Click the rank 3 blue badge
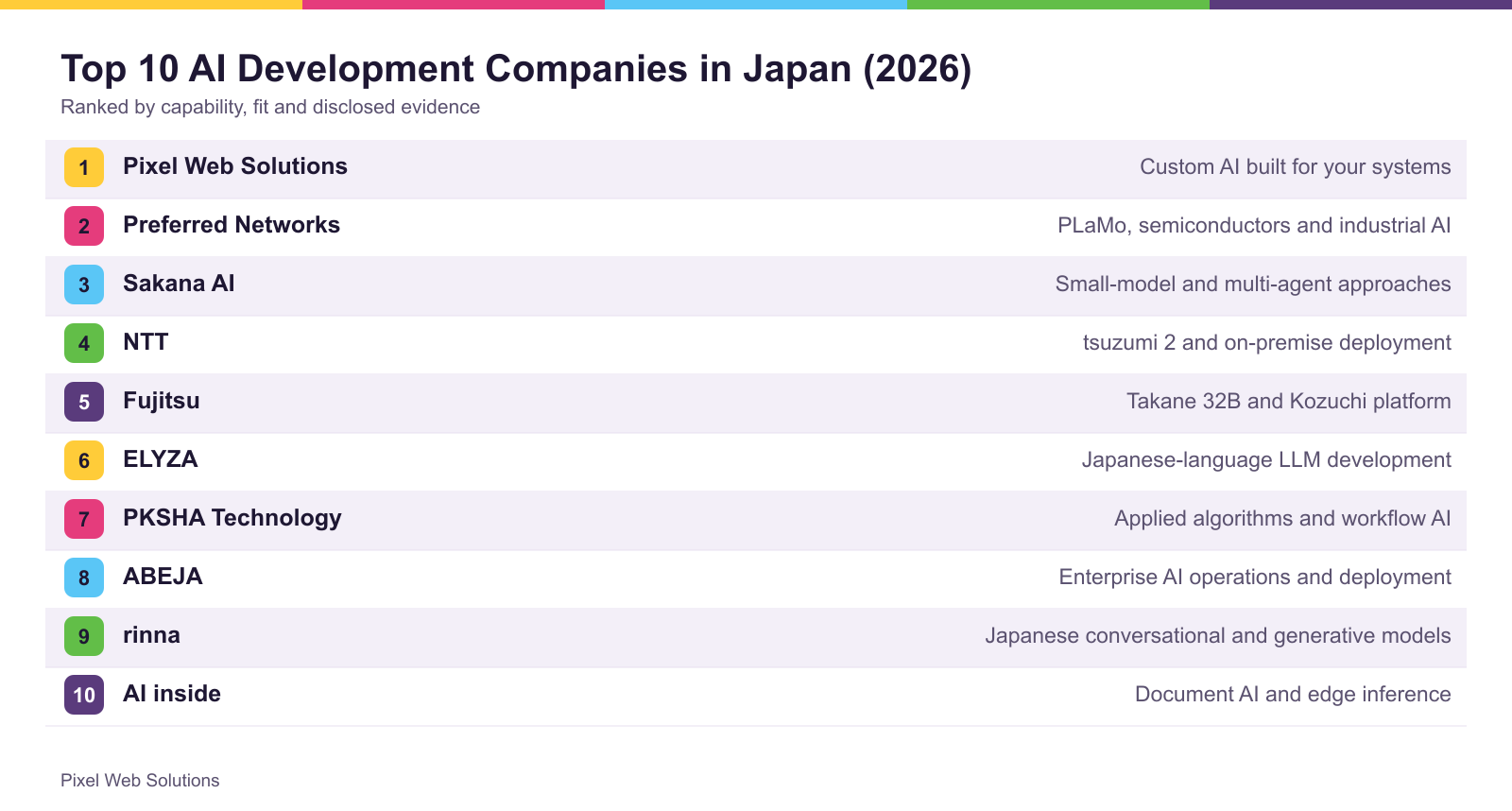This screenshot has height=811, width=1512. (x=84, y=285)
